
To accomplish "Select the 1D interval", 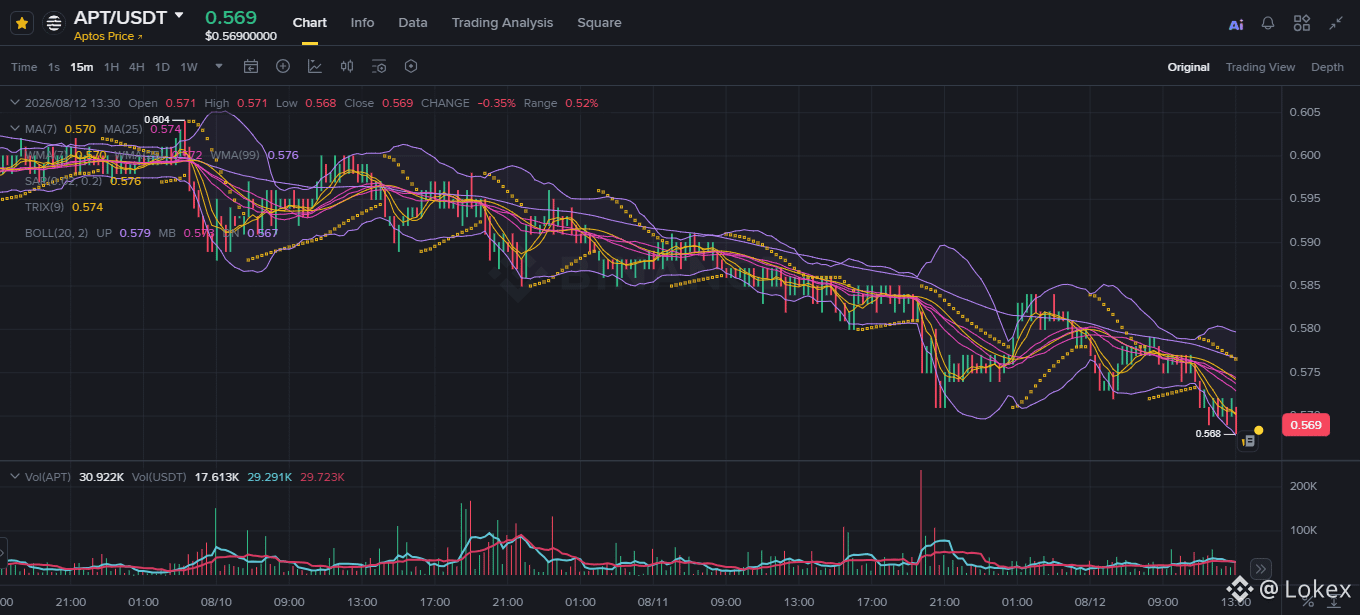I will [x=162, y=67].
